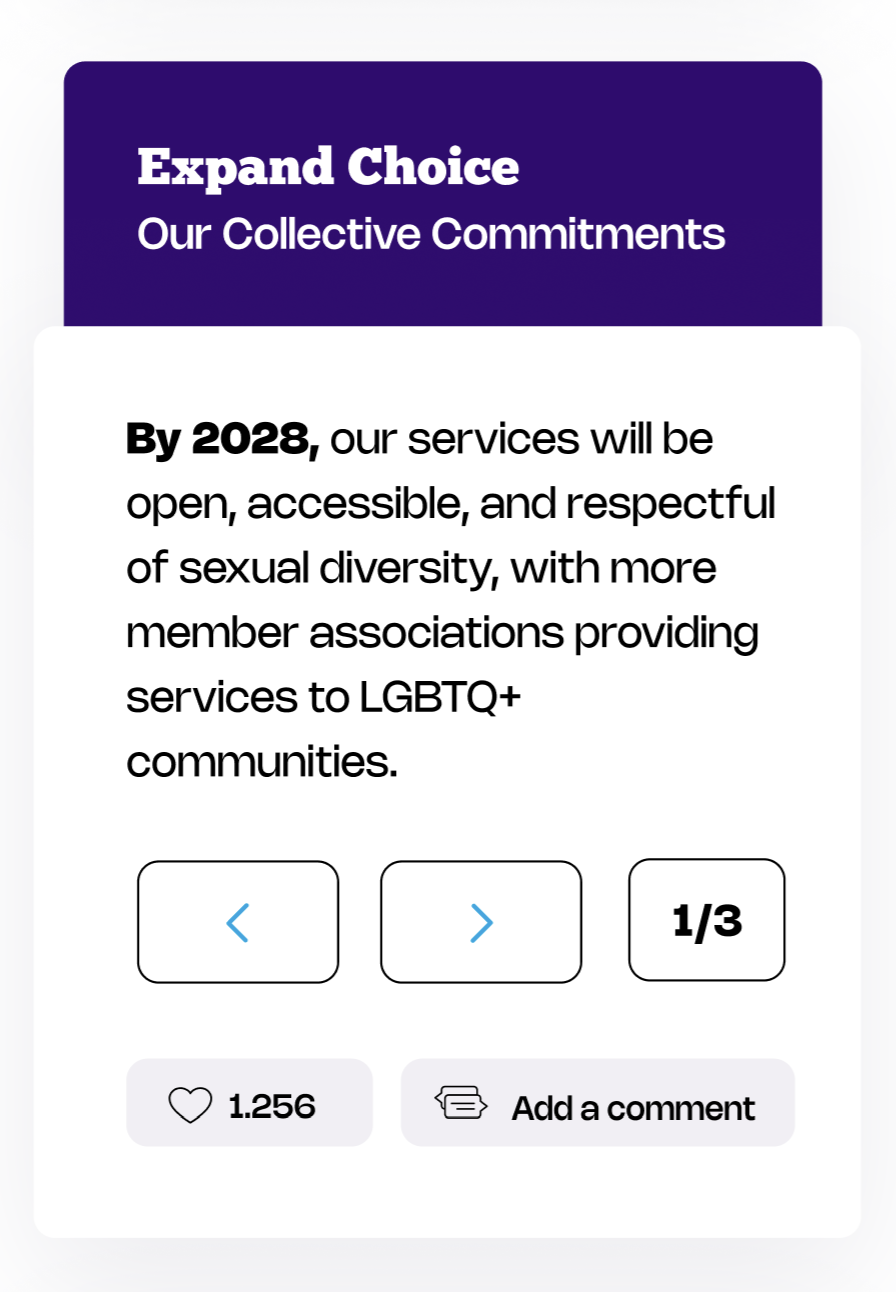
Task: Go to the previous commitment slide
Action: pyautogui.click(x=238, y=922)
